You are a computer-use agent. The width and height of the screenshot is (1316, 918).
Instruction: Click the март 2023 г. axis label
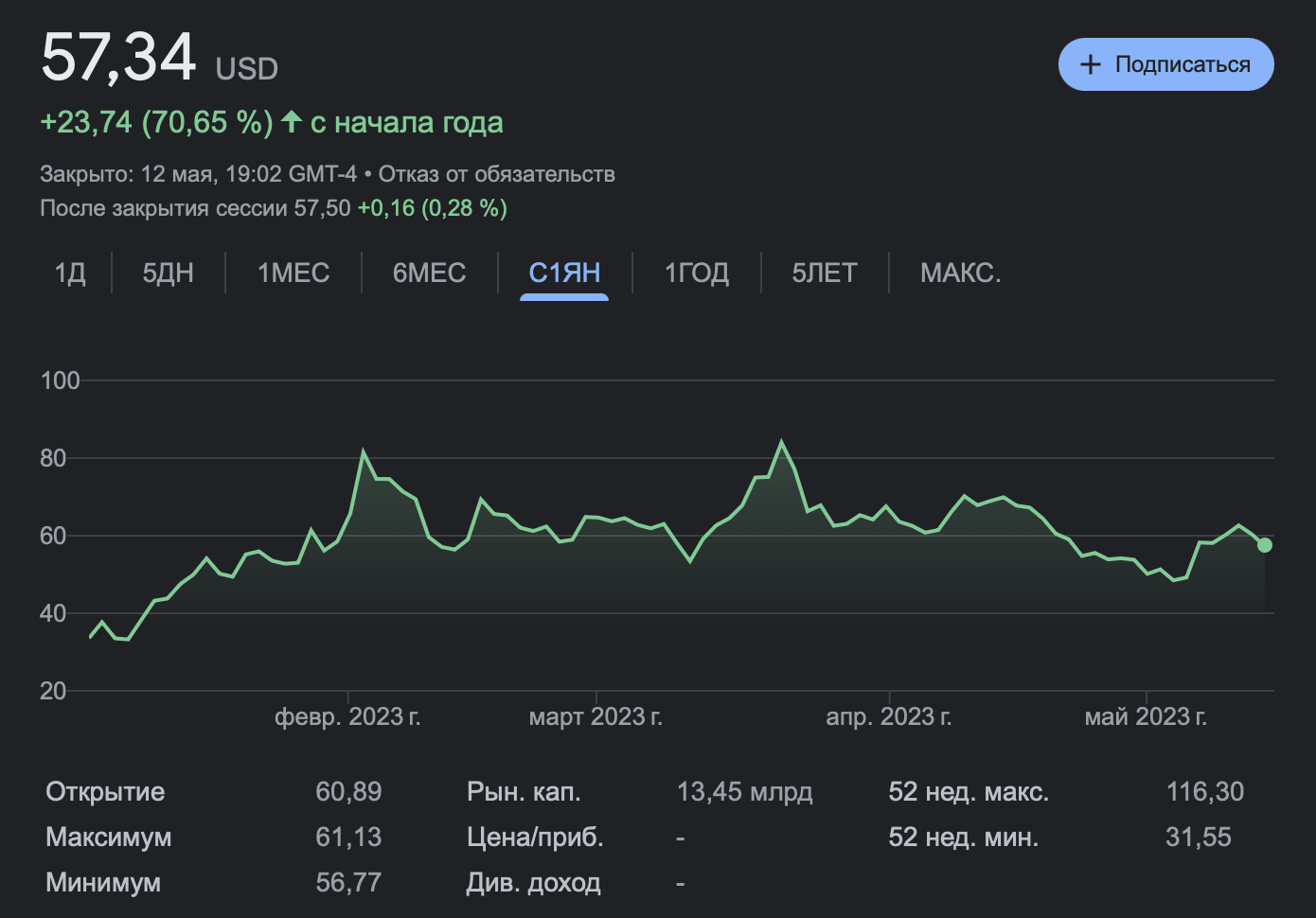(x=596, y=716)
